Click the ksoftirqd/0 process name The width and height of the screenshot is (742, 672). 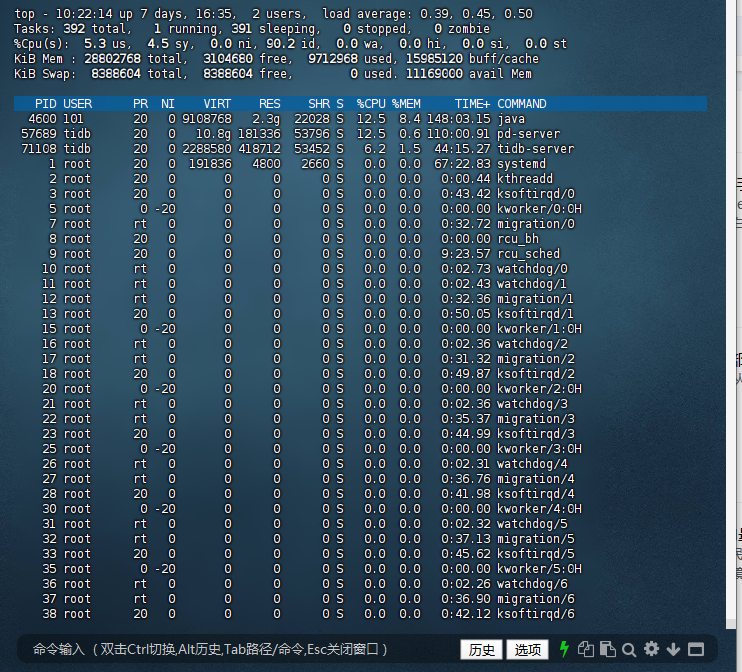coord(536,194)
